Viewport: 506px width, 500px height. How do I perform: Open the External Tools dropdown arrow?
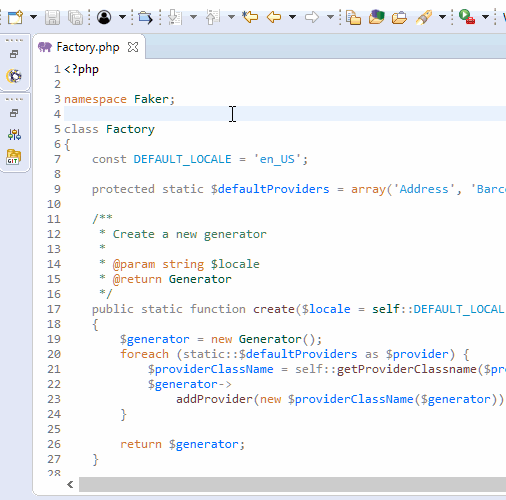click(x=486, y=17)
